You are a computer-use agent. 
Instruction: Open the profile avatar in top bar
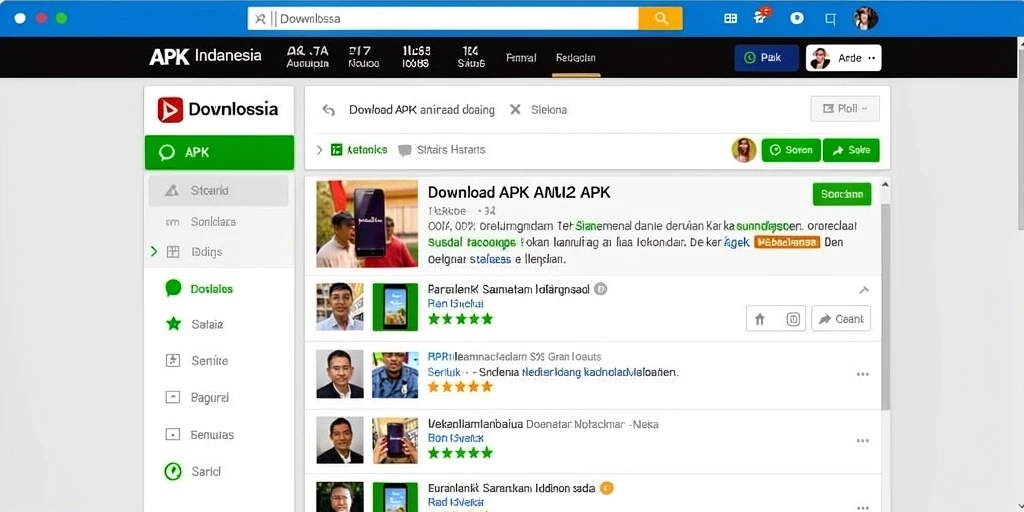(x=866, y=18)
